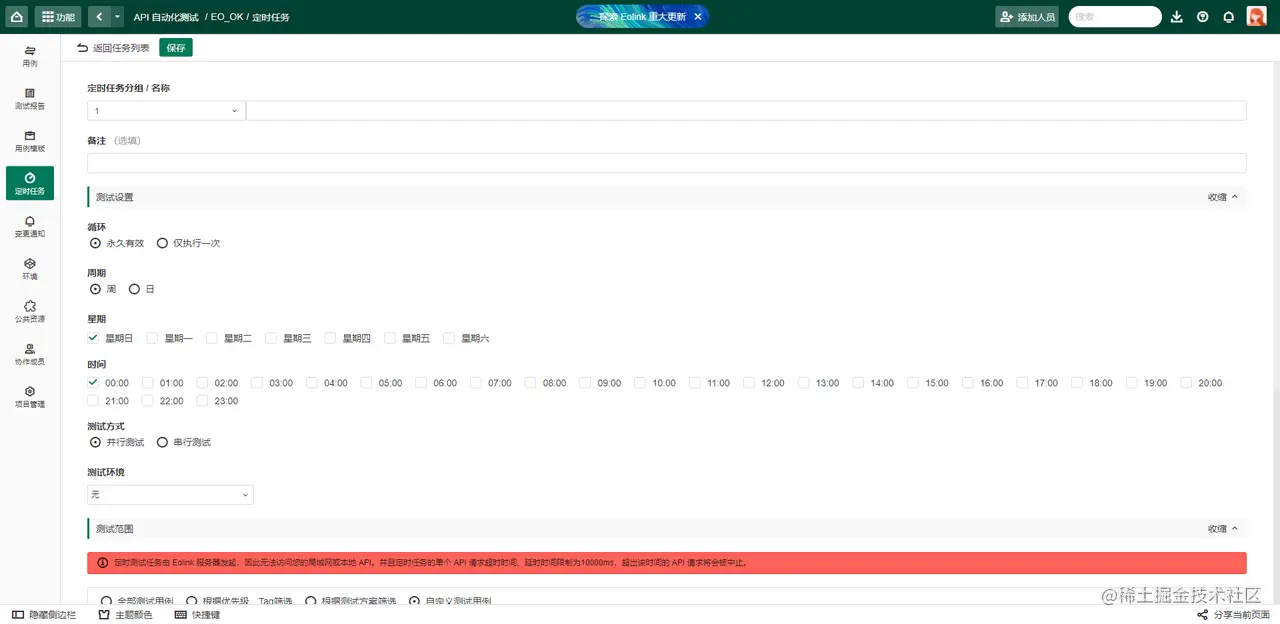Check the 星期四 checkbox
The height and width of the screenshot is (624, 1280).
click(x=331, y=338)
